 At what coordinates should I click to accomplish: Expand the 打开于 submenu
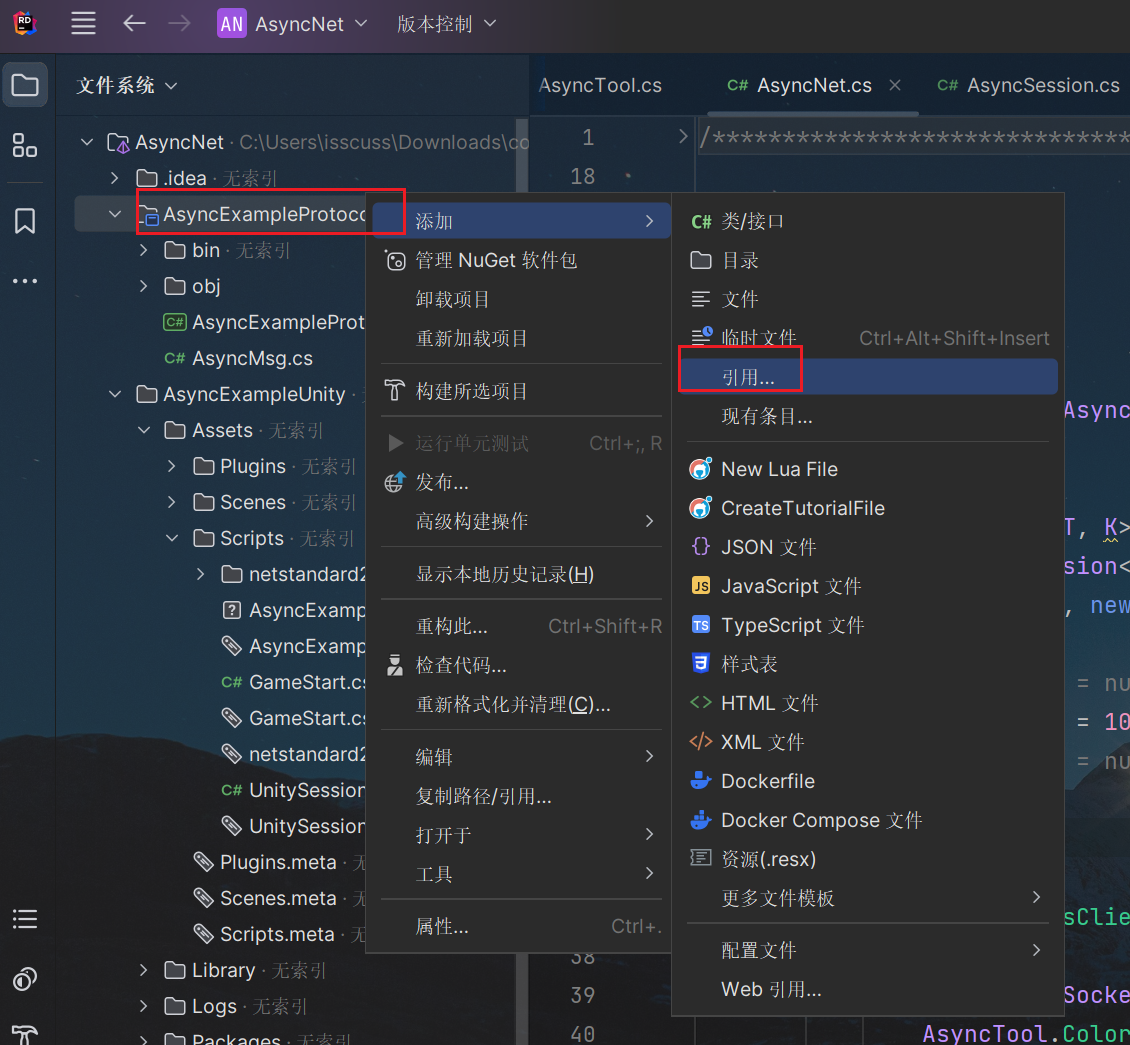pos(521,835)
